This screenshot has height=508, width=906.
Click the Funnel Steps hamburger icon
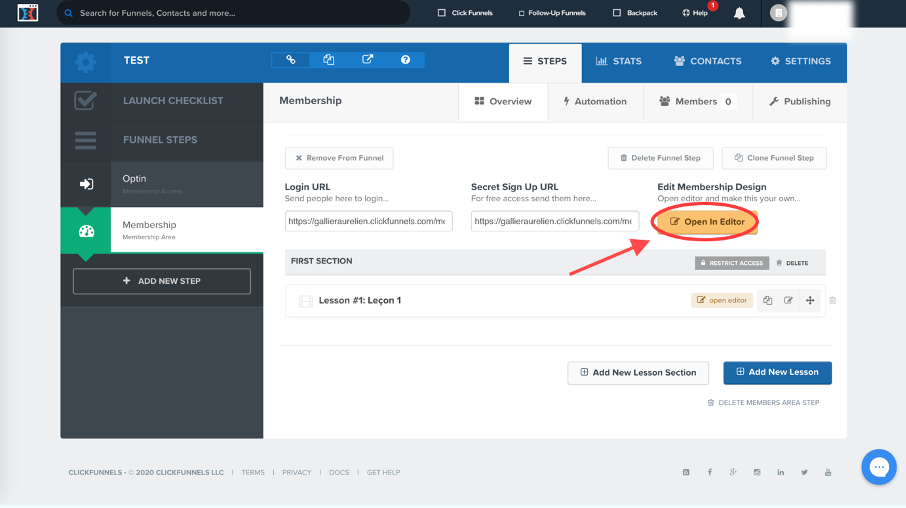(x=86, y=140)
